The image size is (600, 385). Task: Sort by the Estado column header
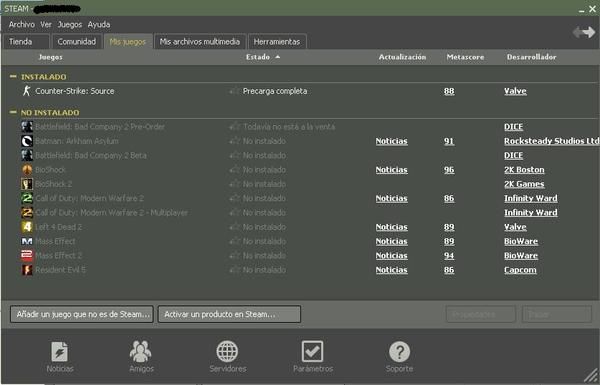coord(262,57)
